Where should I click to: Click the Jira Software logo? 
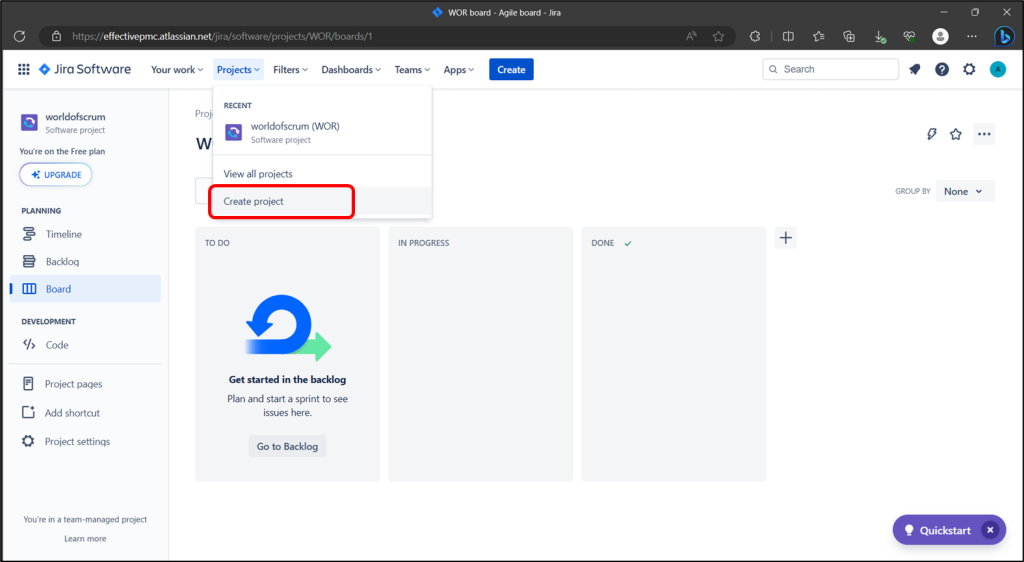coord(85,69)
